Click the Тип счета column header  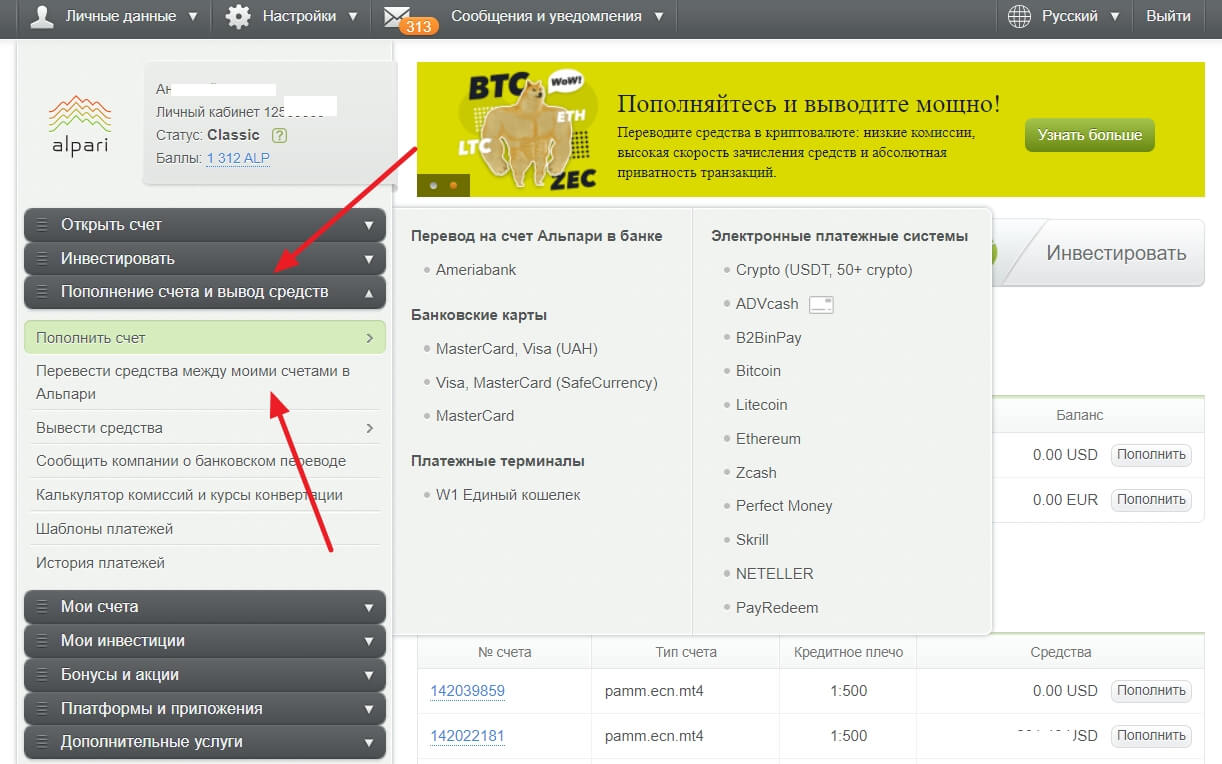[x=685, y=652]
